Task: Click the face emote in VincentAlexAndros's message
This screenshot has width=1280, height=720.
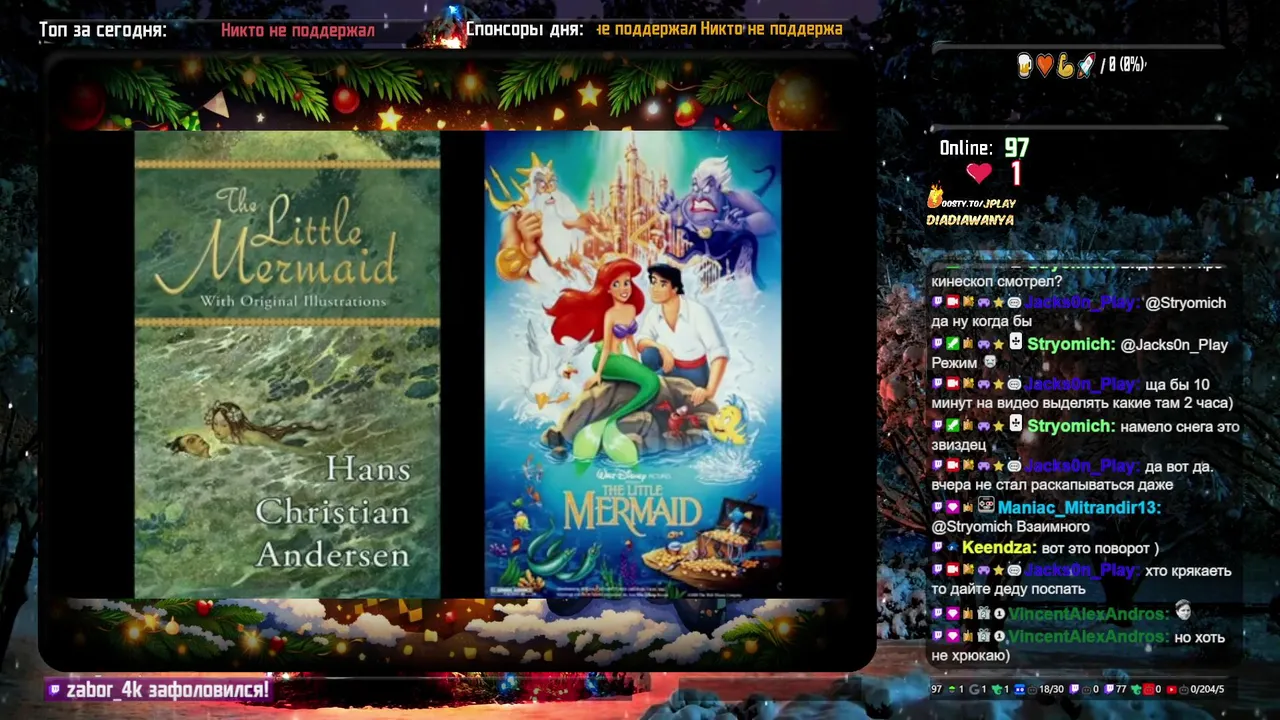Action: [x=1183, y=611]
